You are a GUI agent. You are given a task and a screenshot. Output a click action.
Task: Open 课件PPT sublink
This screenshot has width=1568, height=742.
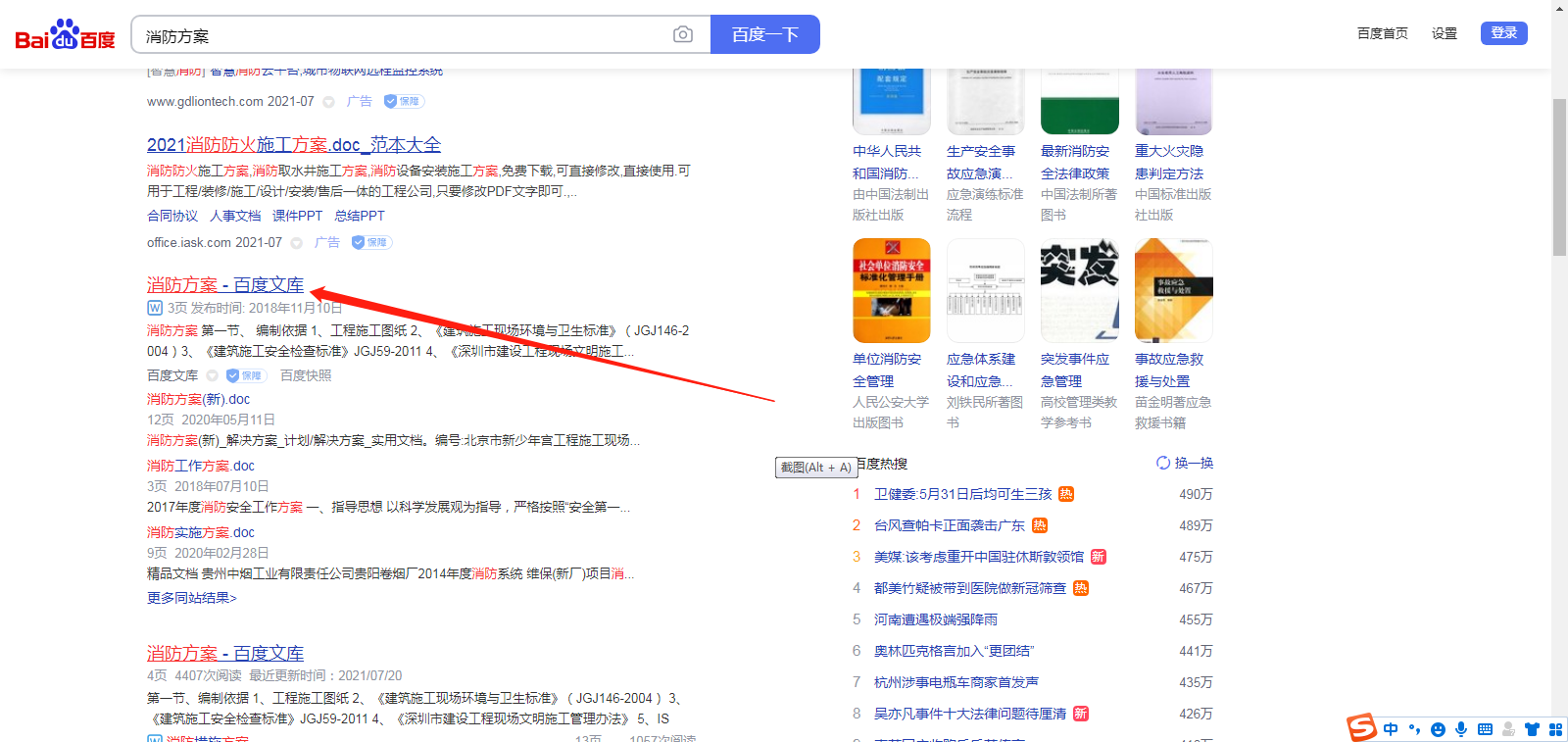(297, 216)
